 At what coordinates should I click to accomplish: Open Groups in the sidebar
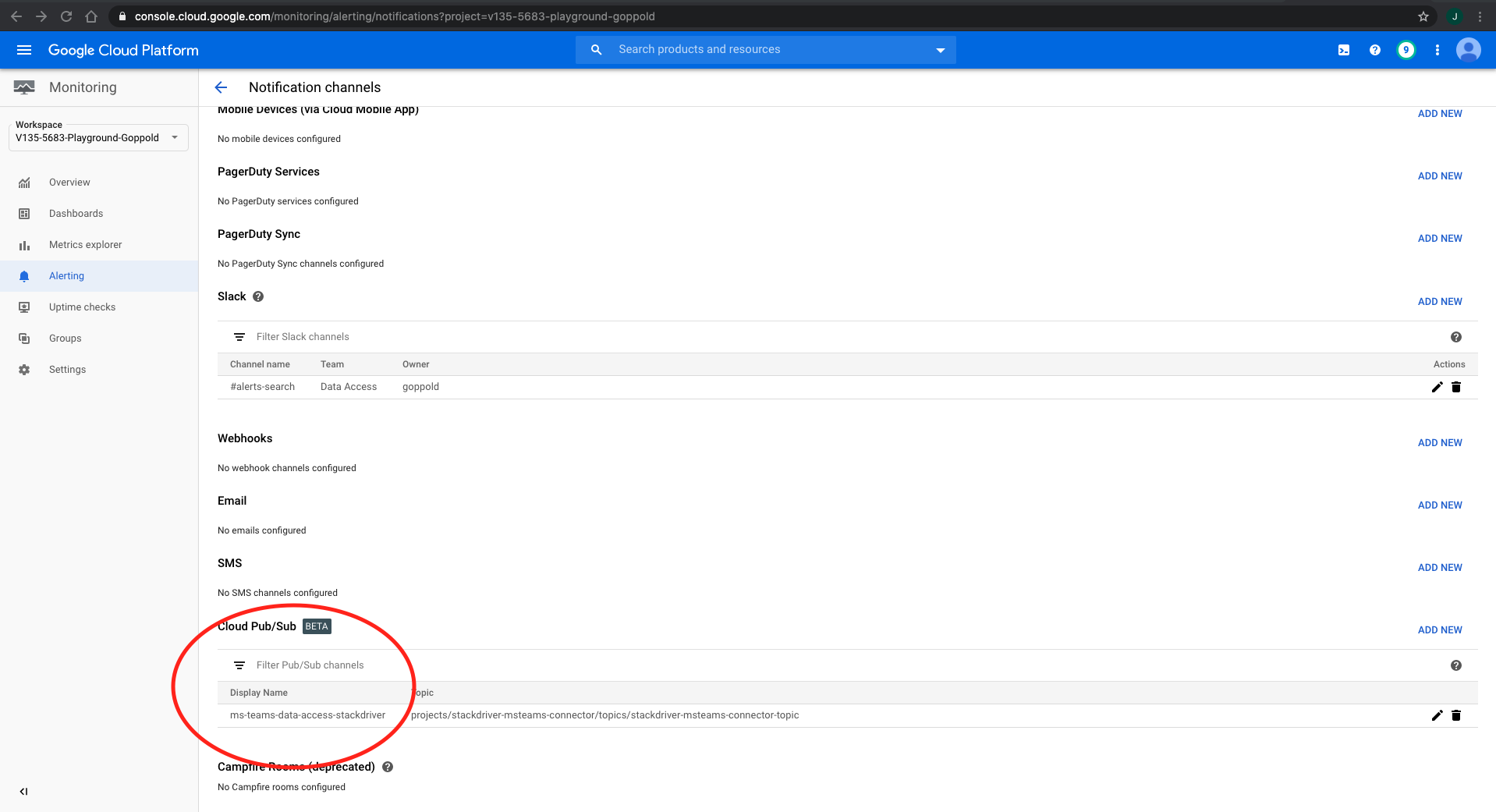(x=99, y=339)
